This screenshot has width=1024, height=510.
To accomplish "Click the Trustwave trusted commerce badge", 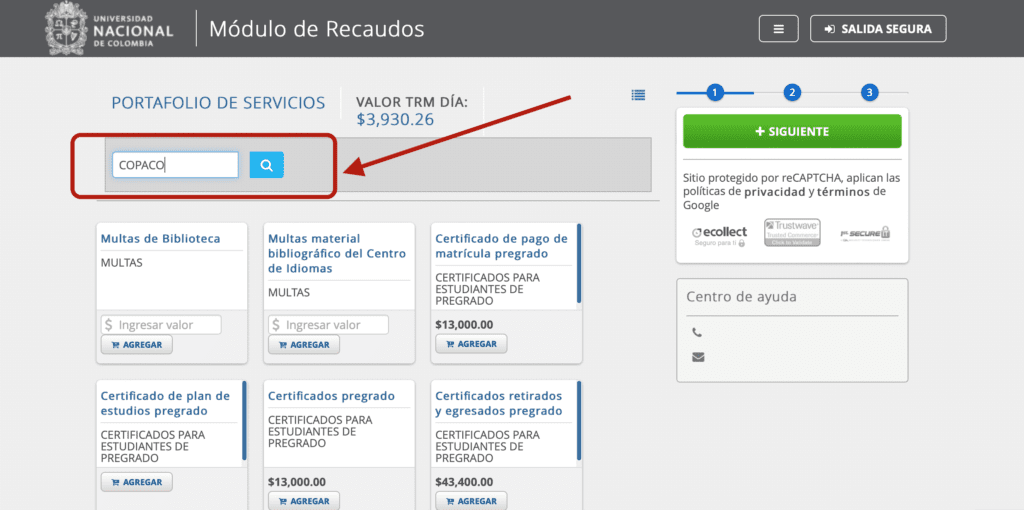I will [792, 232].
